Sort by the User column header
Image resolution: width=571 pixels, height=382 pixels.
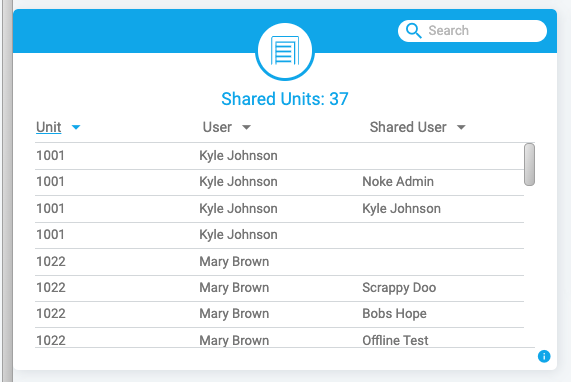(217, 127)
